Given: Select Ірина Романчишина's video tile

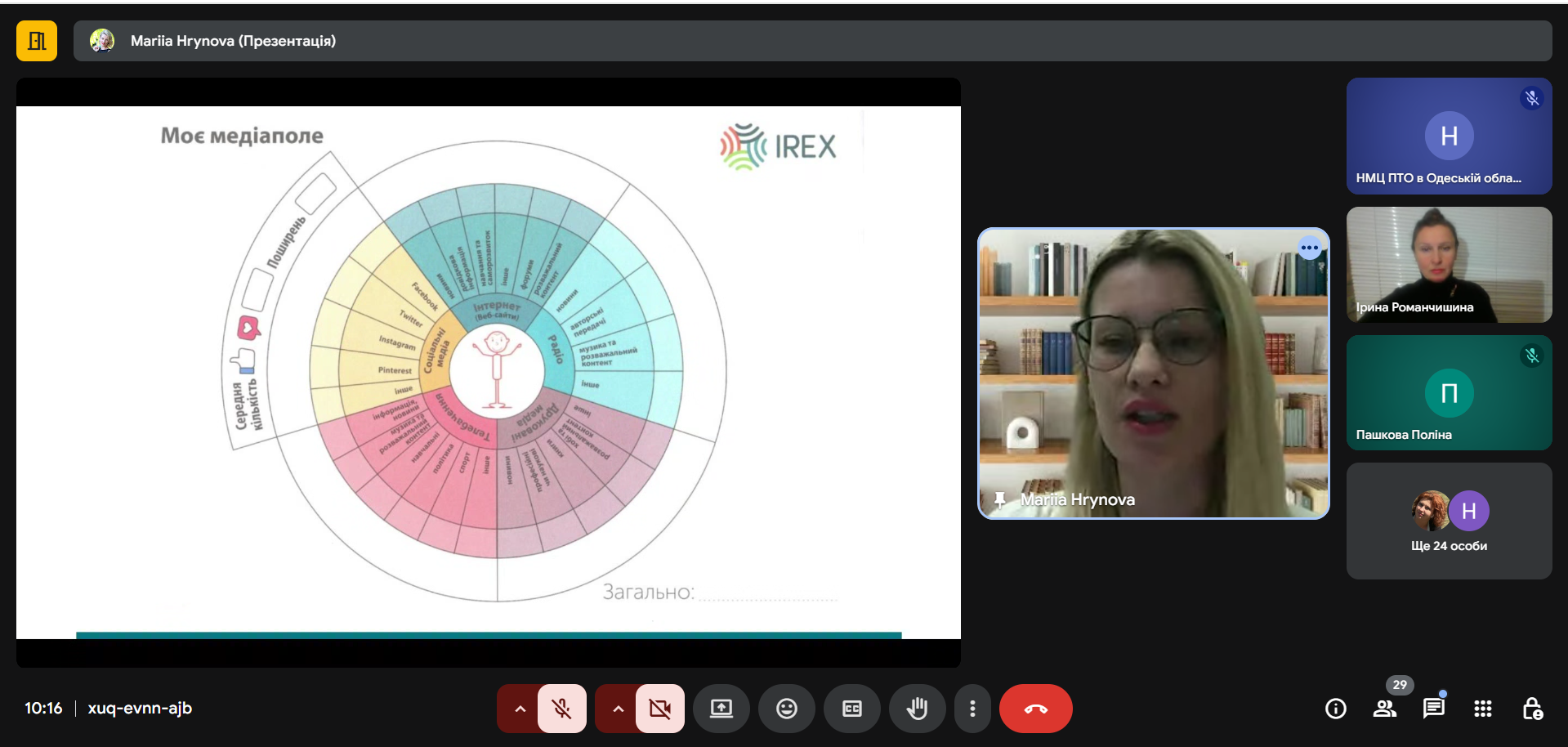Looking at the screenshot, I should tap(1449, 264).
